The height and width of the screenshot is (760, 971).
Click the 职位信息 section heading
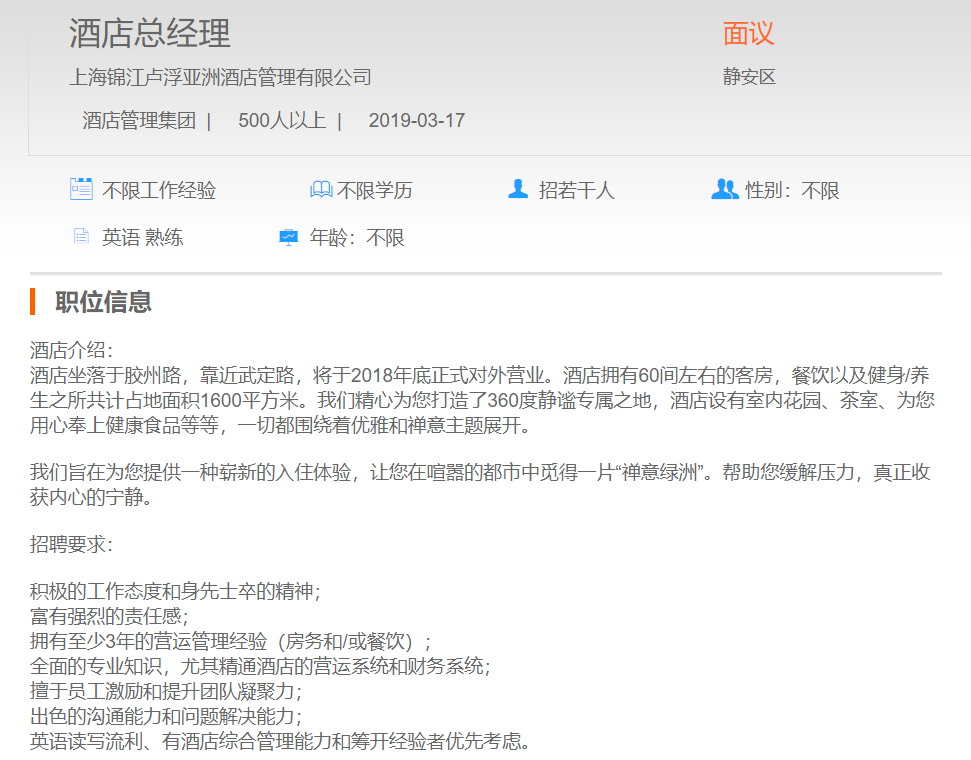point(103,301)
